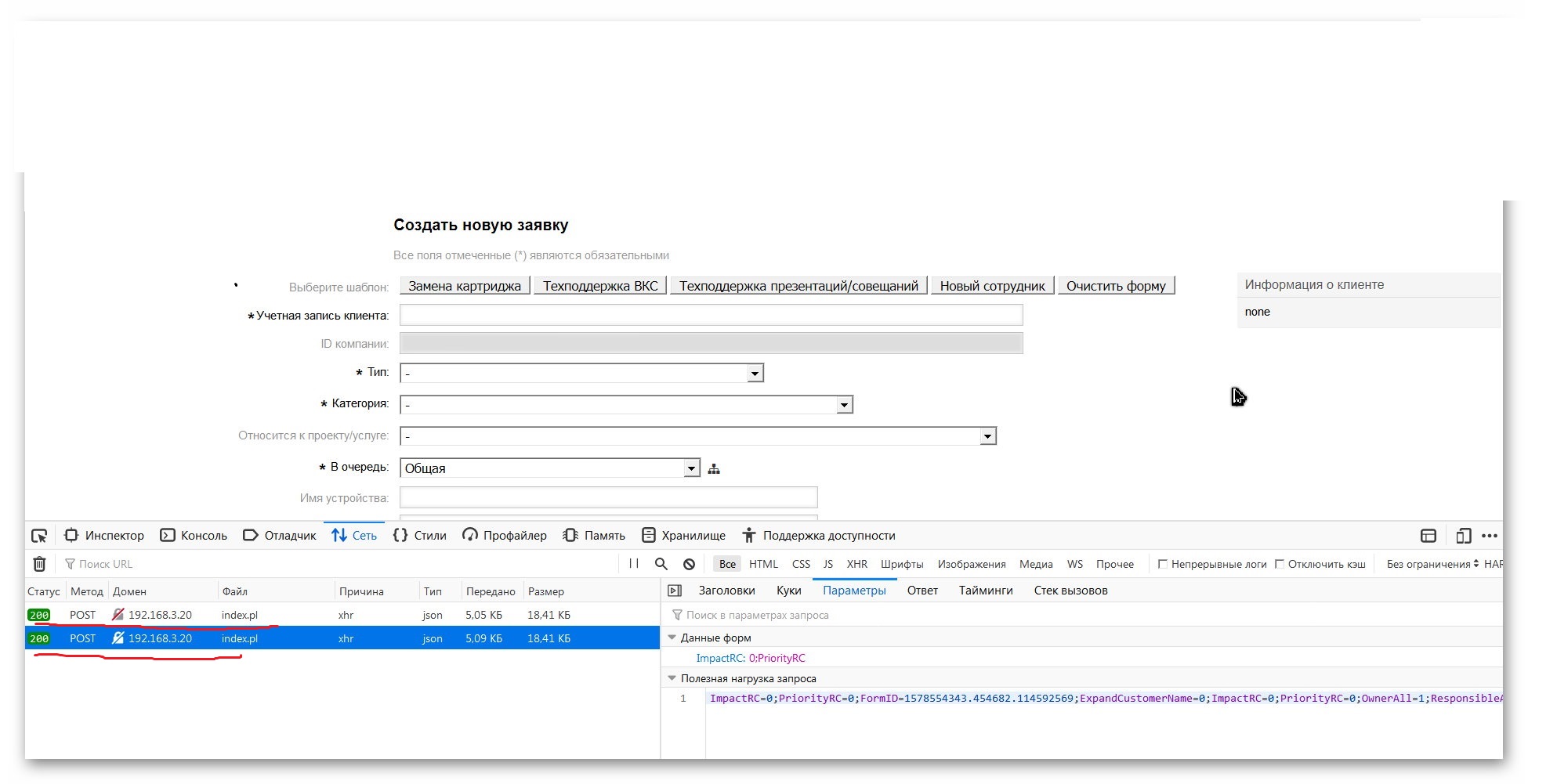Pause network recording
The image size is (1557, 784).
(634, 564)
